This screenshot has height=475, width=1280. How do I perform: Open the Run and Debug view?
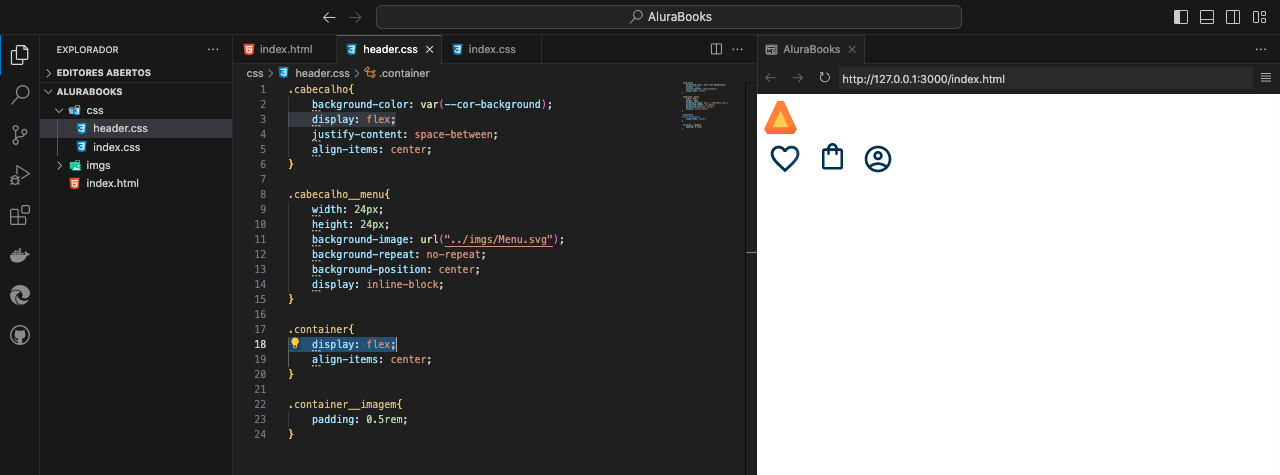tap(19, 175)
